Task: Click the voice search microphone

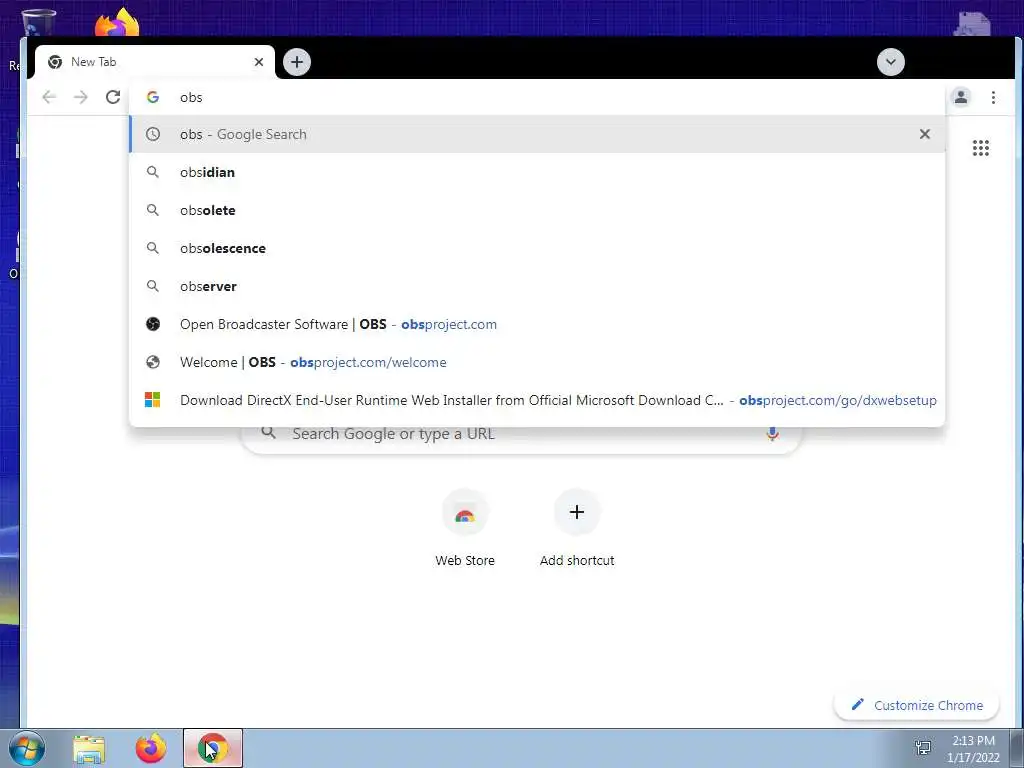Action: click(773, 434)
